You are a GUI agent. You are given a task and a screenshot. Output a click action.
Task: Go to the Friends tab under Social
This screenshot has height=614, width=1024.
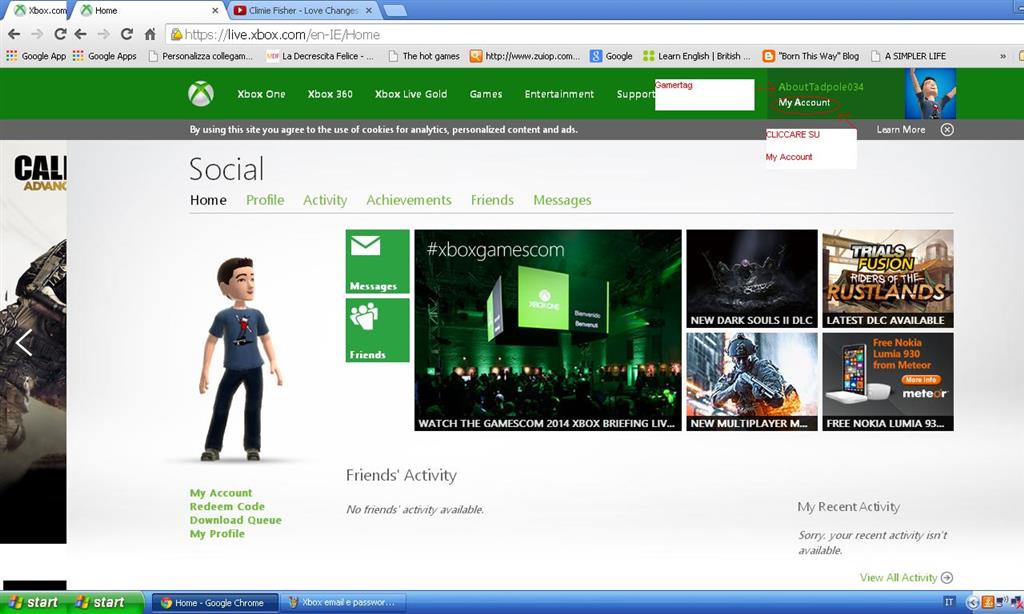[492, 200]
